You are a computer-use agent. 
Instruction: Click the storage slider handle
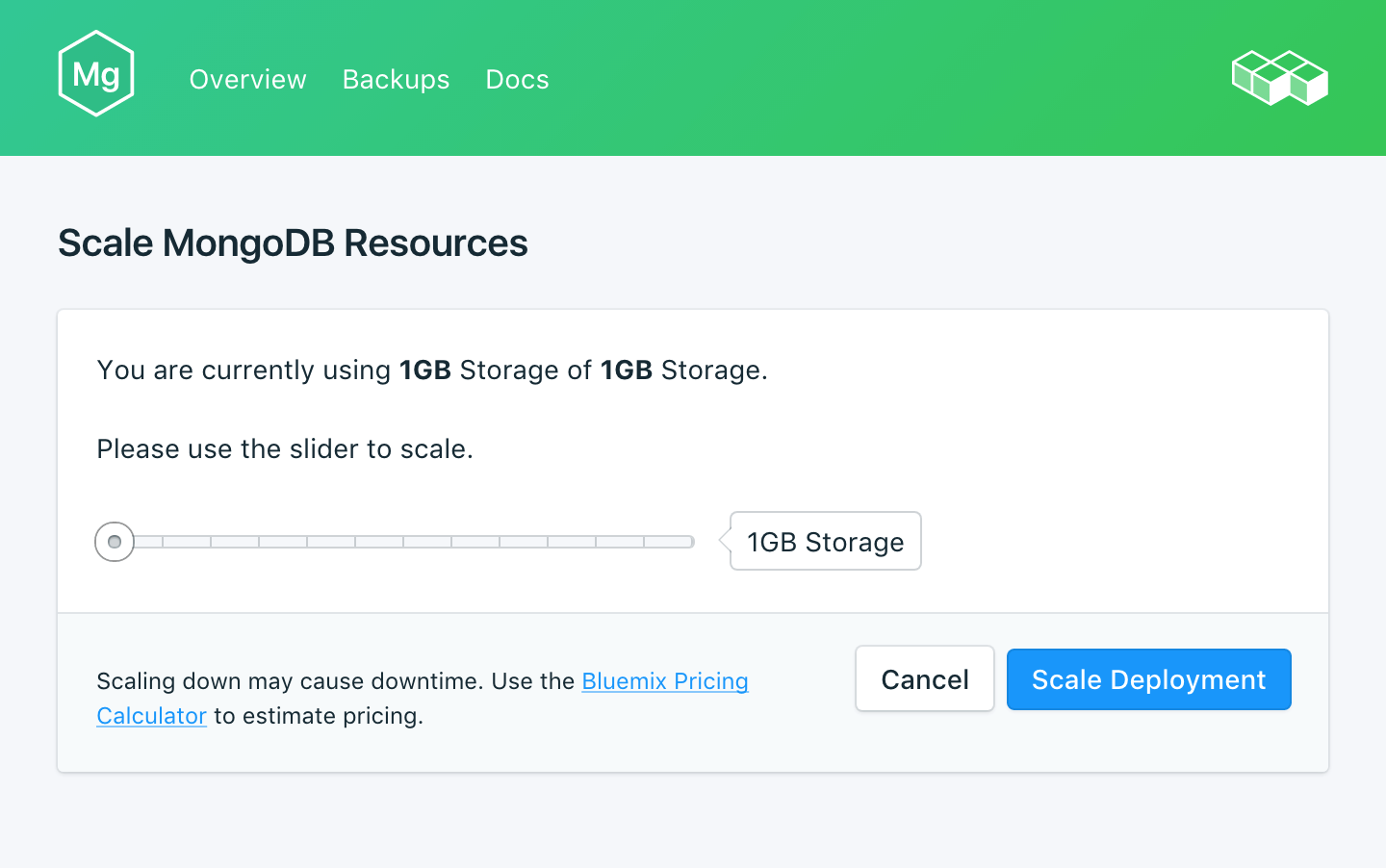[x=115, y=542]
